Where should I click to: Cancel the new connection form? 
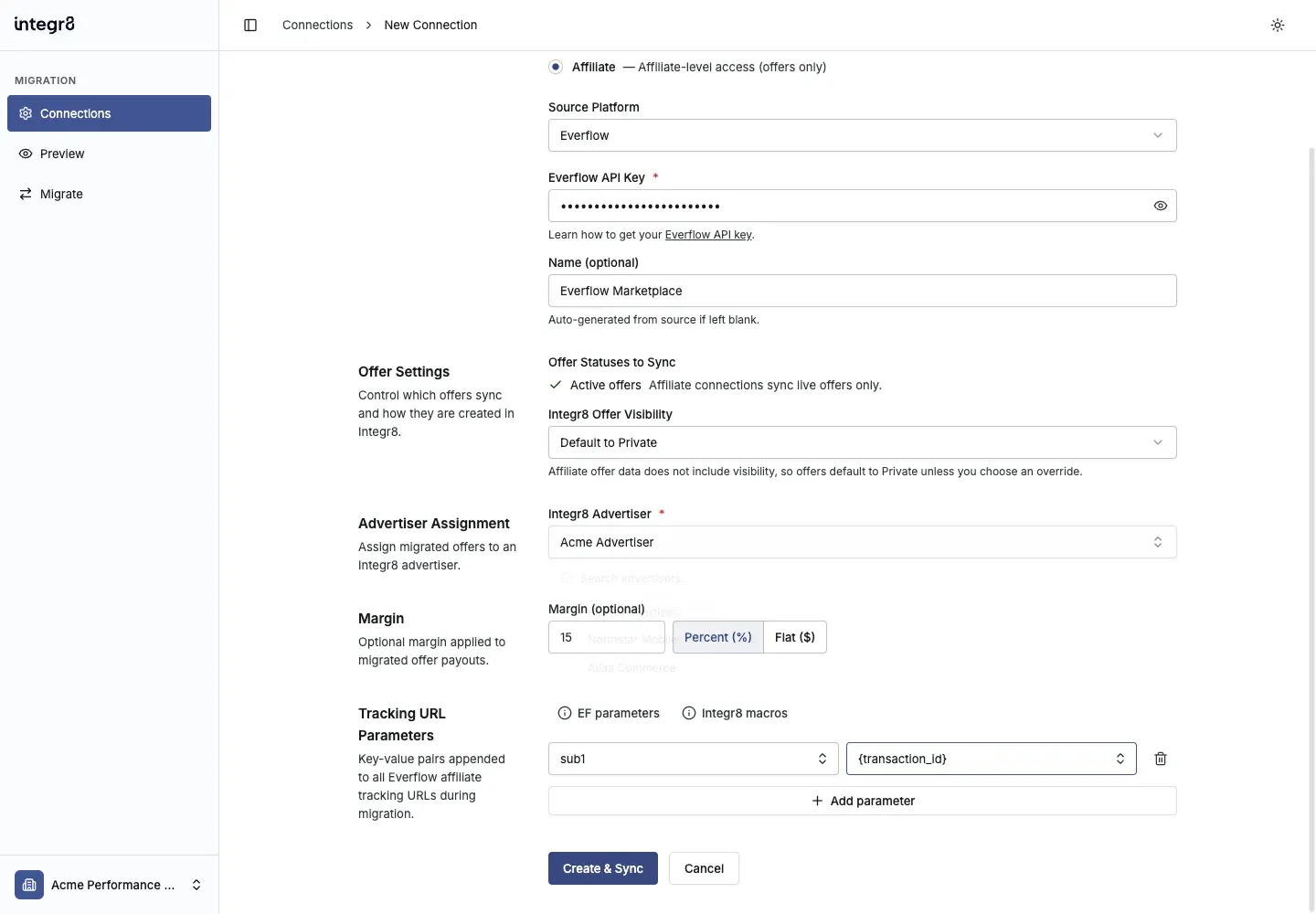tap(704, 868)
